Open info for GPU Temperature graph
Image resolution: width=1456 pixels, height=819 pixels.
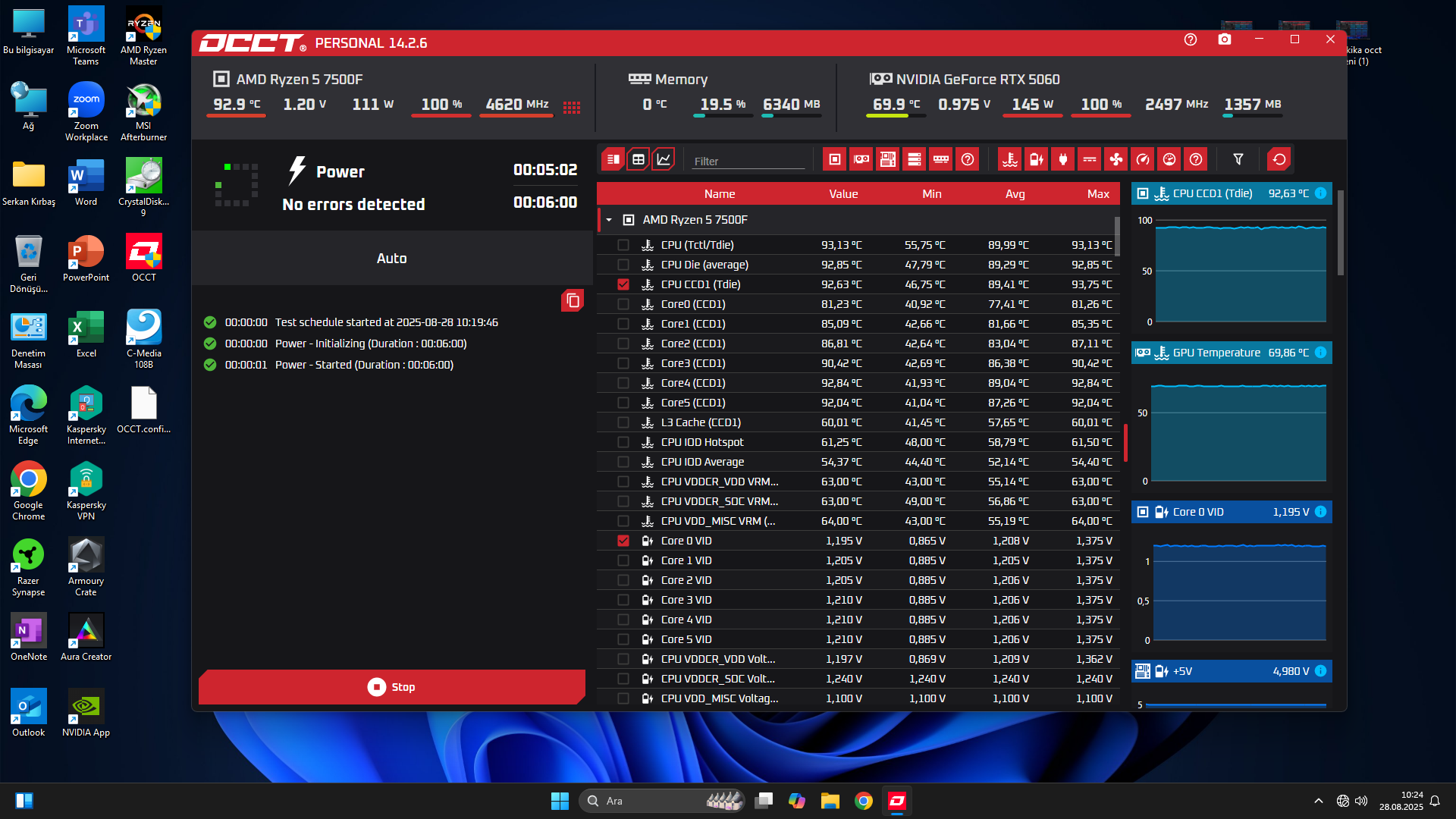coord(1321,353)
